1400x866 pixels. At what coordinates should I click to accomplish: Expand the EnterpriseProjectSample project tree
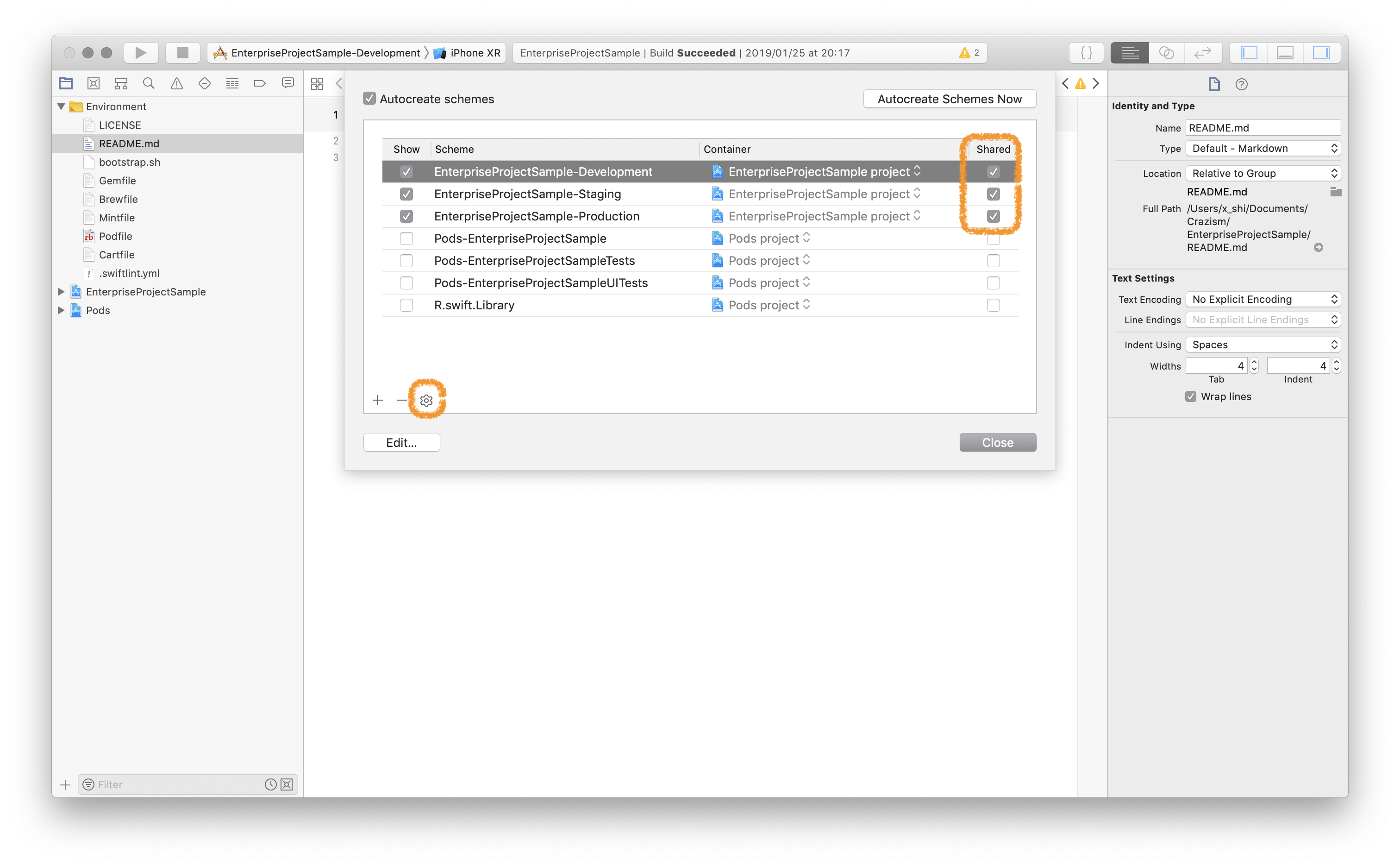coord(61,292)
